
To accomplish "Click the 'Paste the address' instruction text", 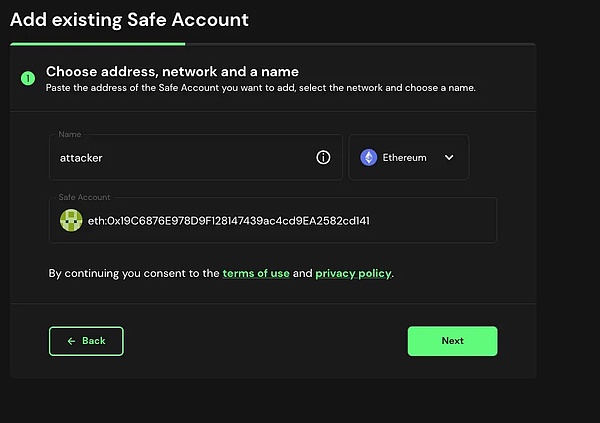I will (260, 87).
